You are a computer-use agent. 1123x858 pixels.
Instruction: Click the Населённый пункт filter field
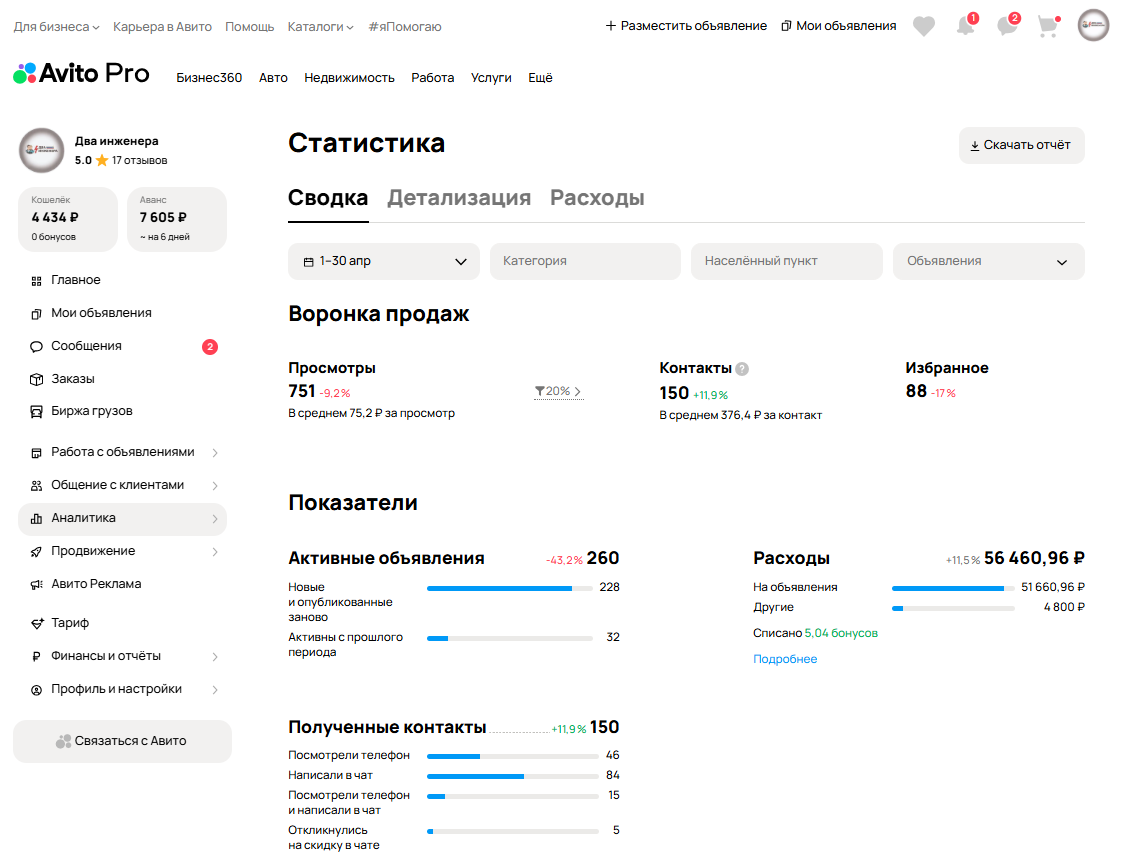786,261
